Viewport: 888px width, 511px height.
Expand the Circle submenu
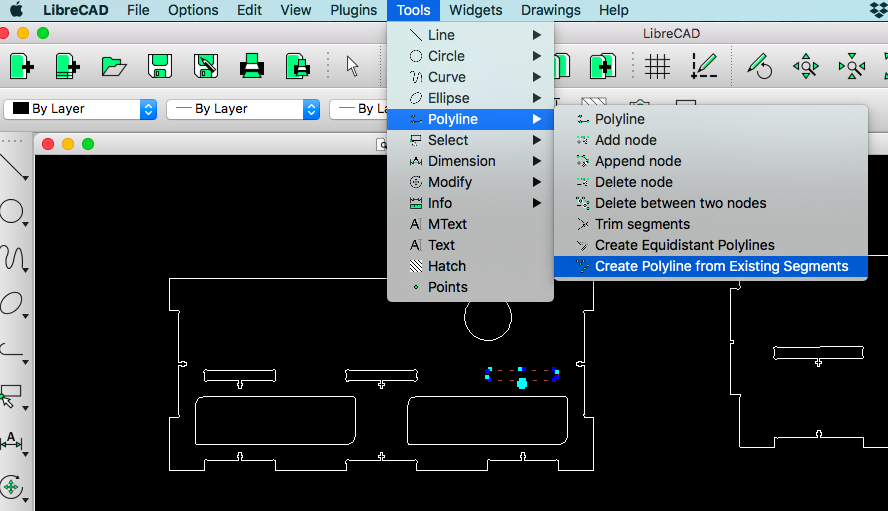(470, 56)
